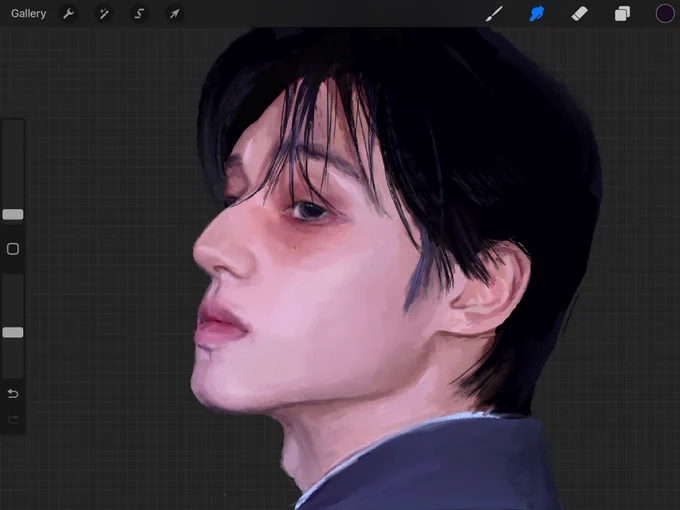Activate the Selection tool
This screenshot has width=680, height=510.
(139, 13)
